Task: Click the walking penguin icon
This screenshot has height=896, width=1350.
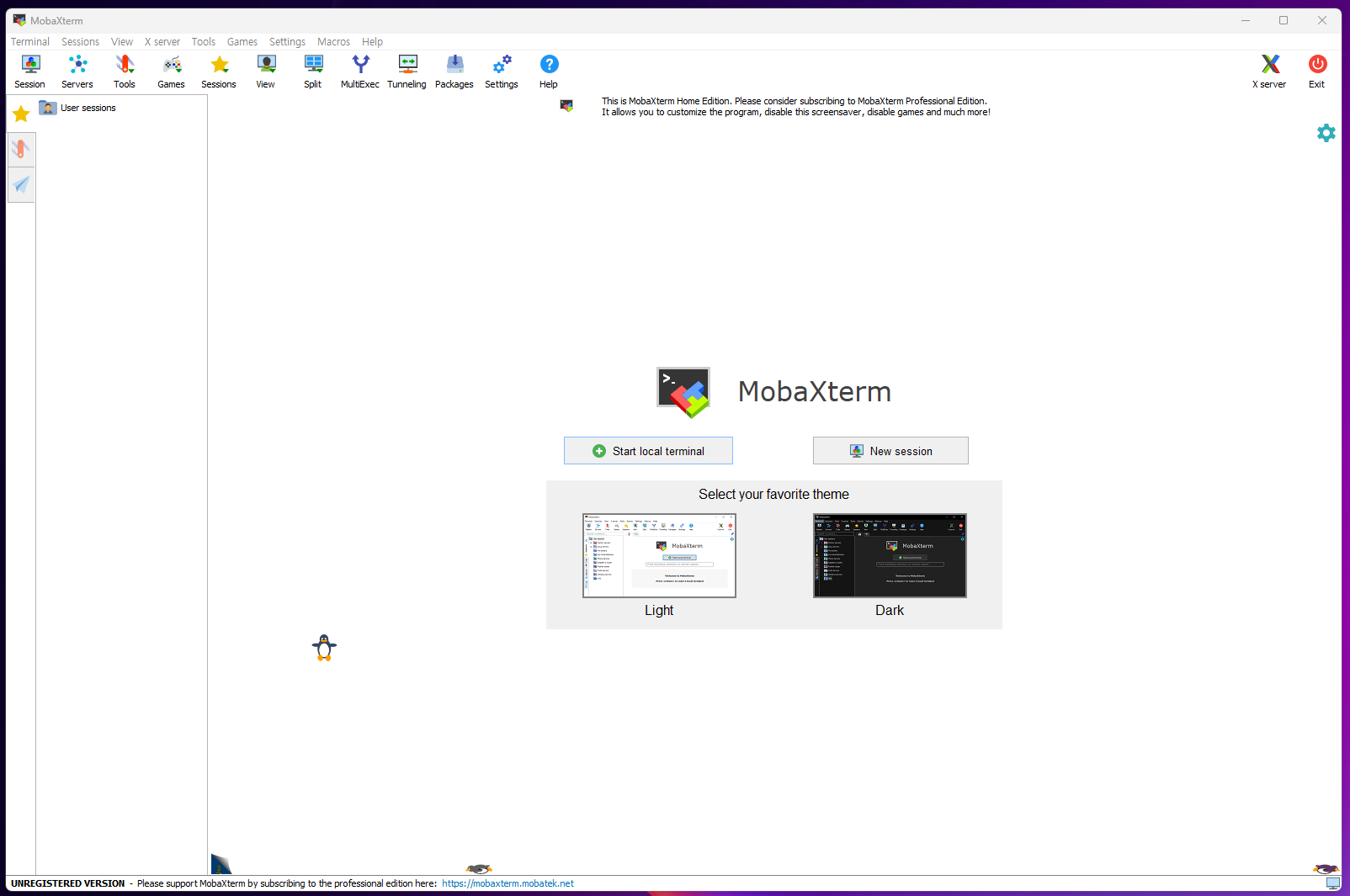Action: pyautogui.click(x=324, y=648)
